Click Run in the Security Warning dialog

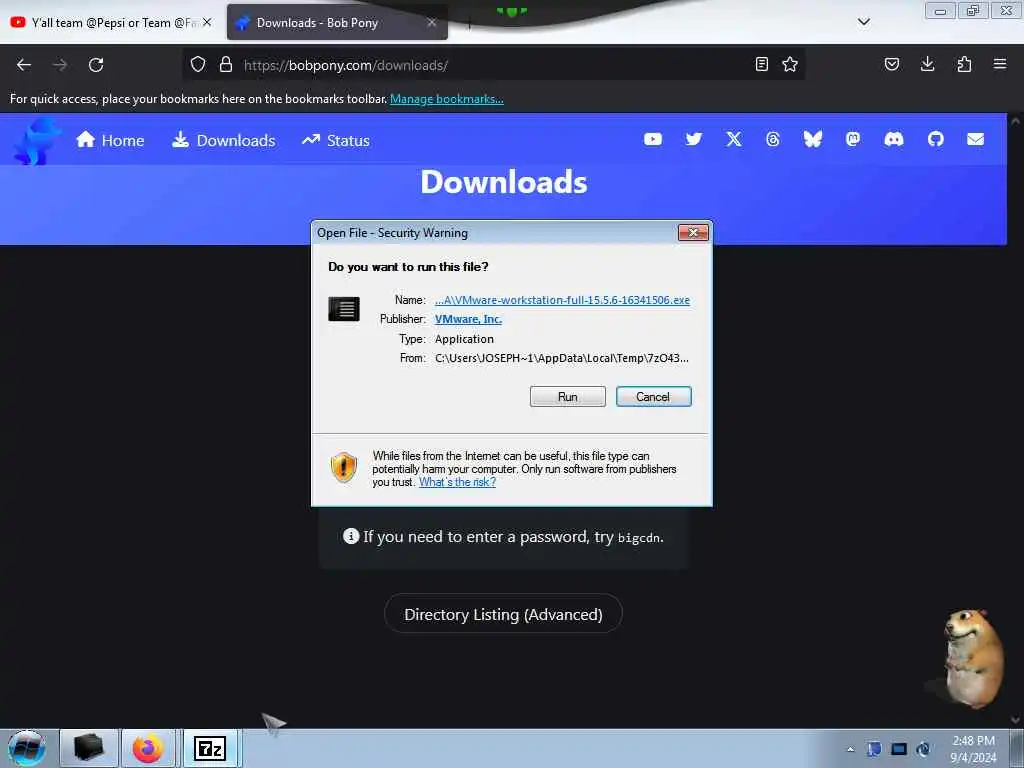[x=568, y=396]
